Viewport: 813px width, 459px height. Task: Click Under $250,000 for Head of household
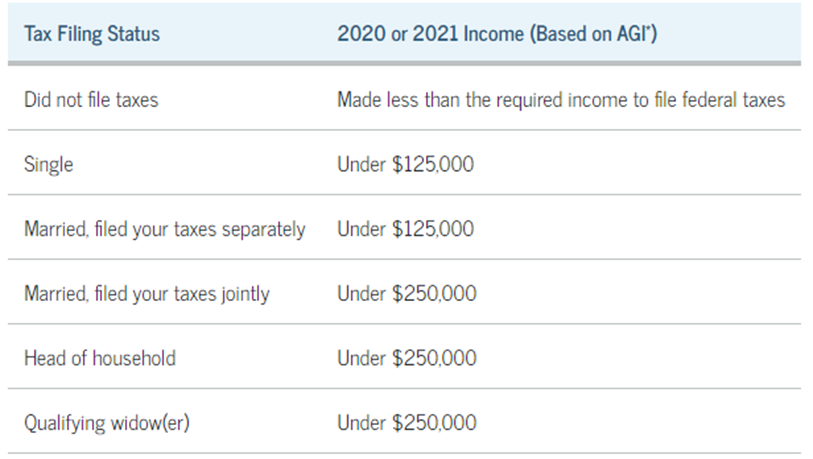click(x=406, y=358)
